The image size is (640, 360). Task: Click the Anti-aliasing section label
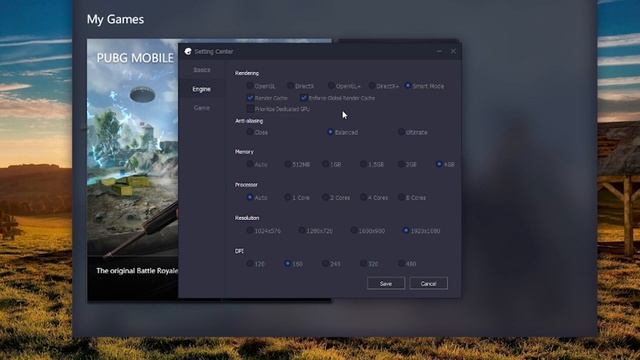(x=249, y=121)
